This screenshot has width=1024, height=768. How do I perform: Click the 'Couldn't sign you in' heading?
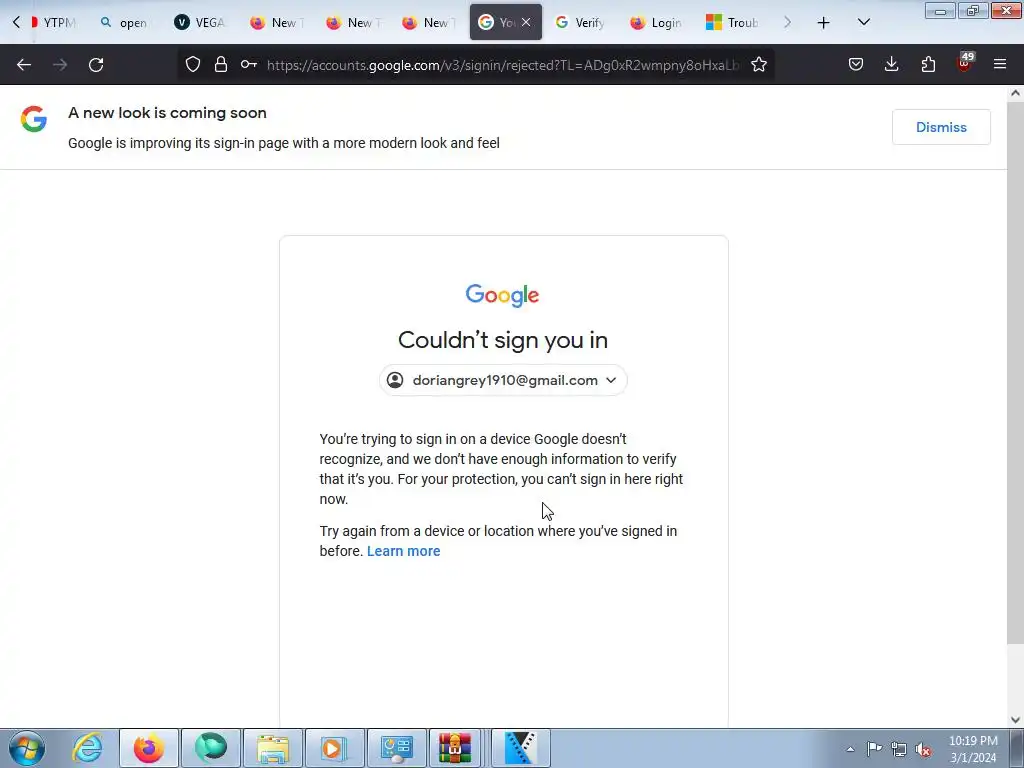click(503, 340)
